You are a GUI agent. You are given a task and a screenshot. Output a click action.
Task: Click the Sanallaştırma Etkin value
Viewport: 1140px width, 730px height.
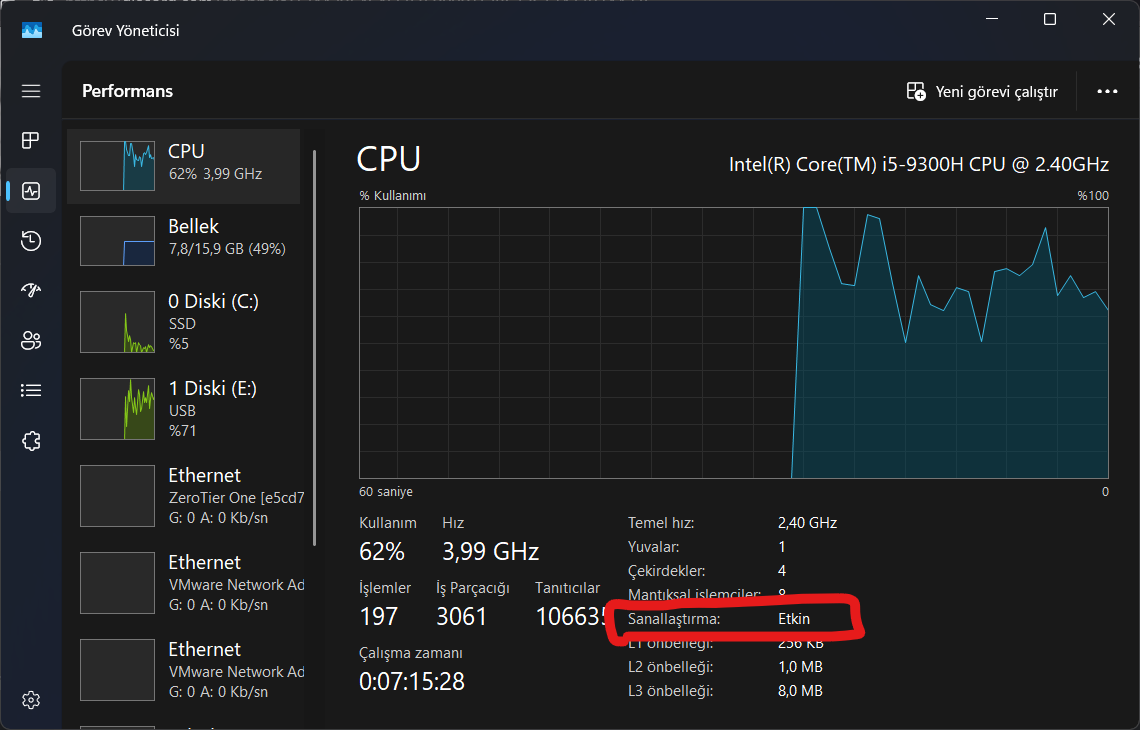point(794,619)
